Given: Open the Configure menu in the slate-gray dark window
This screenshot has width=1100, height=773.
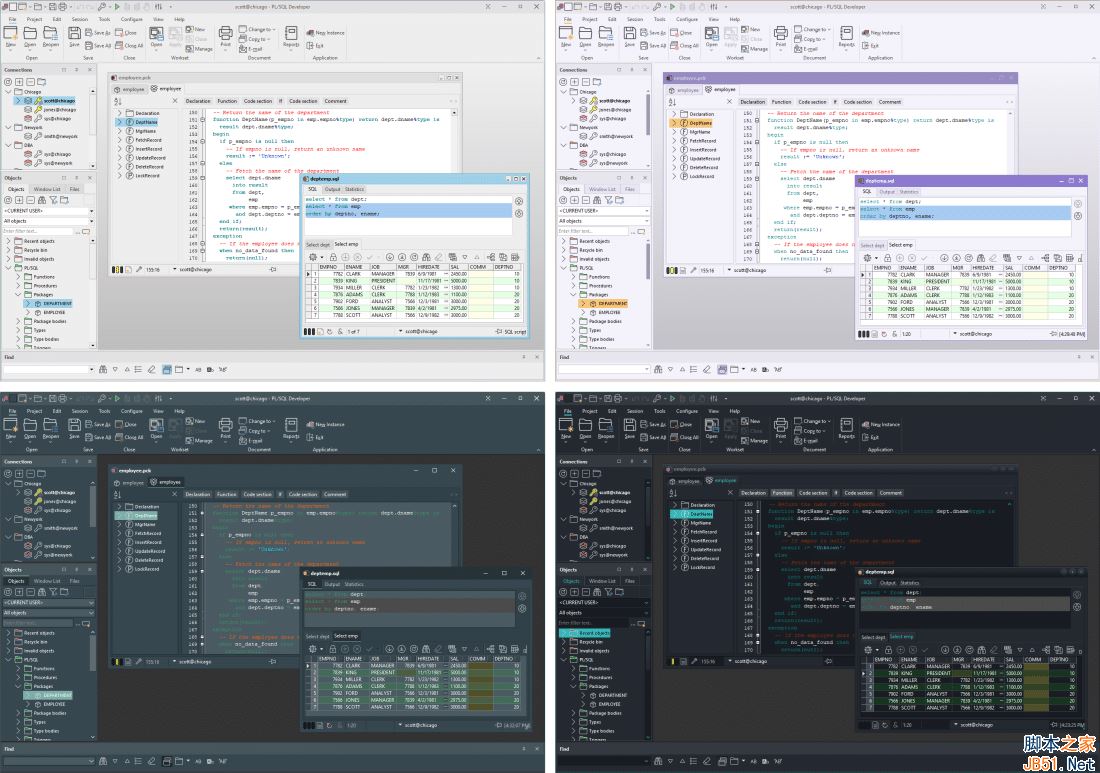Looking at the screenshot, I should pyautogui.click(x=131, y=411).
